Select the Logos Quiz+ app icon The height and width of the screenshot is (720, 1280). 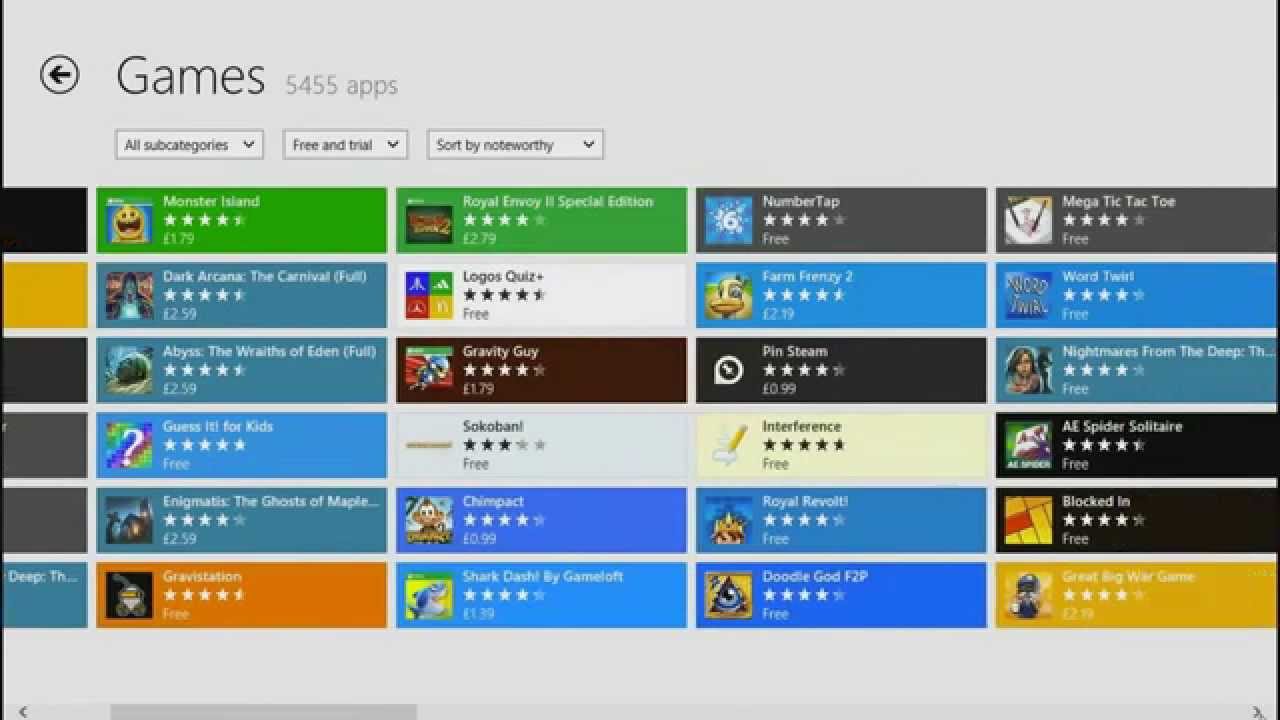tap(429, 295)
